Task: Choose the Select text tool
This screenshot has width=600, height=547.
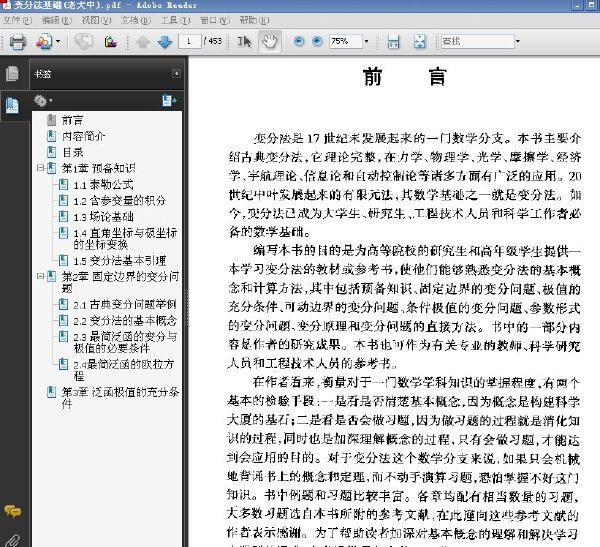Action: click(x=244, y=41)
